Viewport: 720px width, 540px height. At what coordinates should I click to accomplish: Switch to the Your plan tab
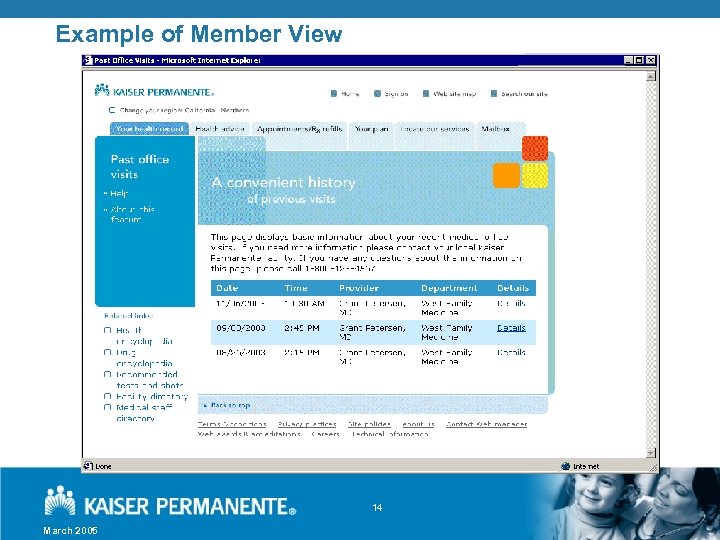371,129
